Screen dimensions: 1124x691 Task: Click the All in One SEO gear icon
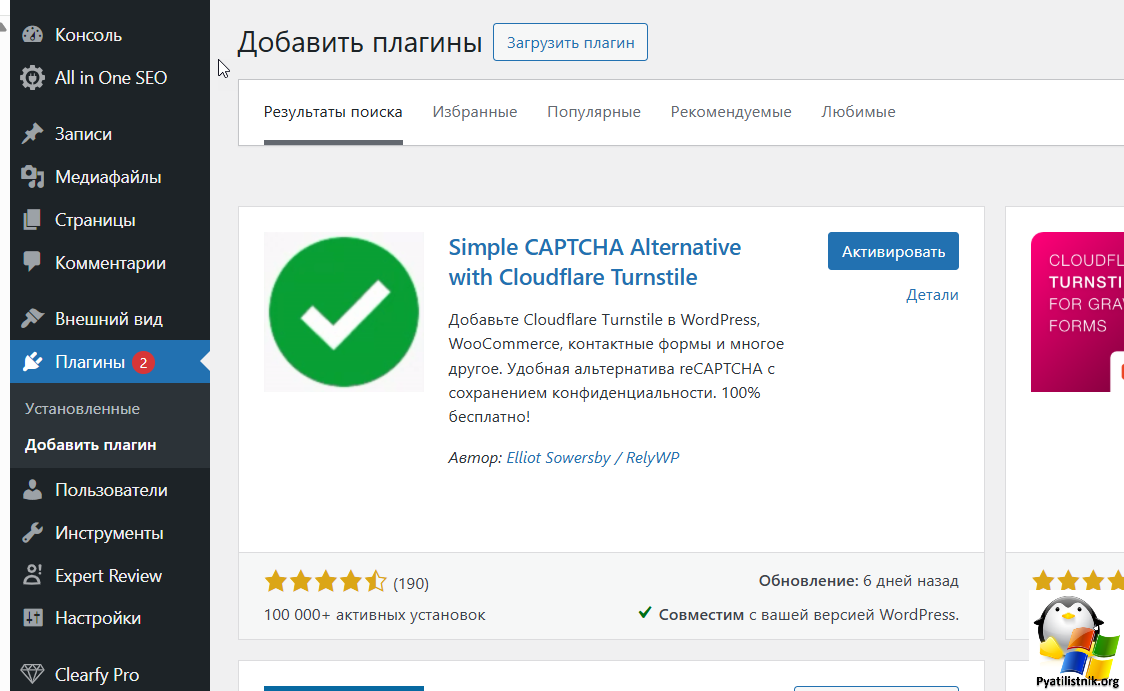point(32,77)
